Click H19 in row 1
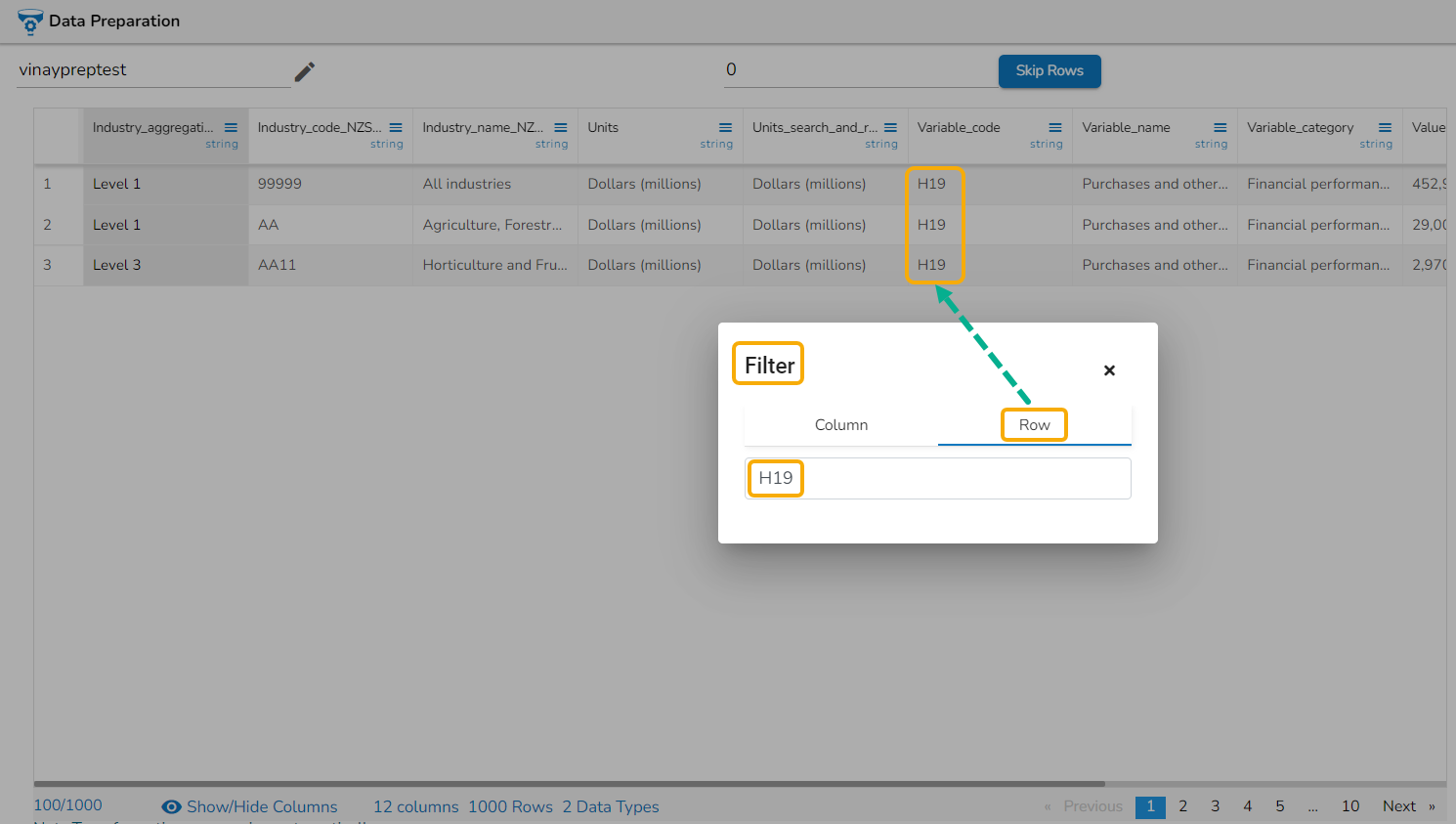The height and width of the screenshot is (824, 1456). pos(931,184)
